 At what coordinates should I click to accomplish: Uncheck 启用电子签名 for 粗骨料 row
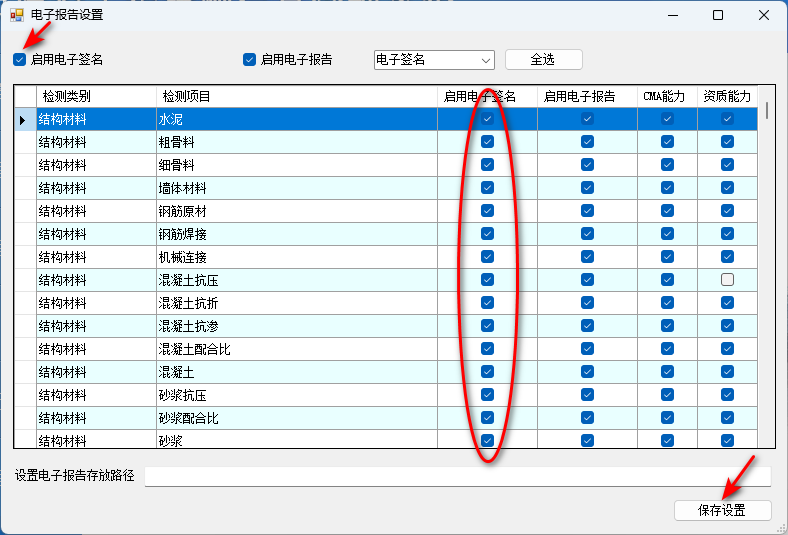[x=487, y=142]
